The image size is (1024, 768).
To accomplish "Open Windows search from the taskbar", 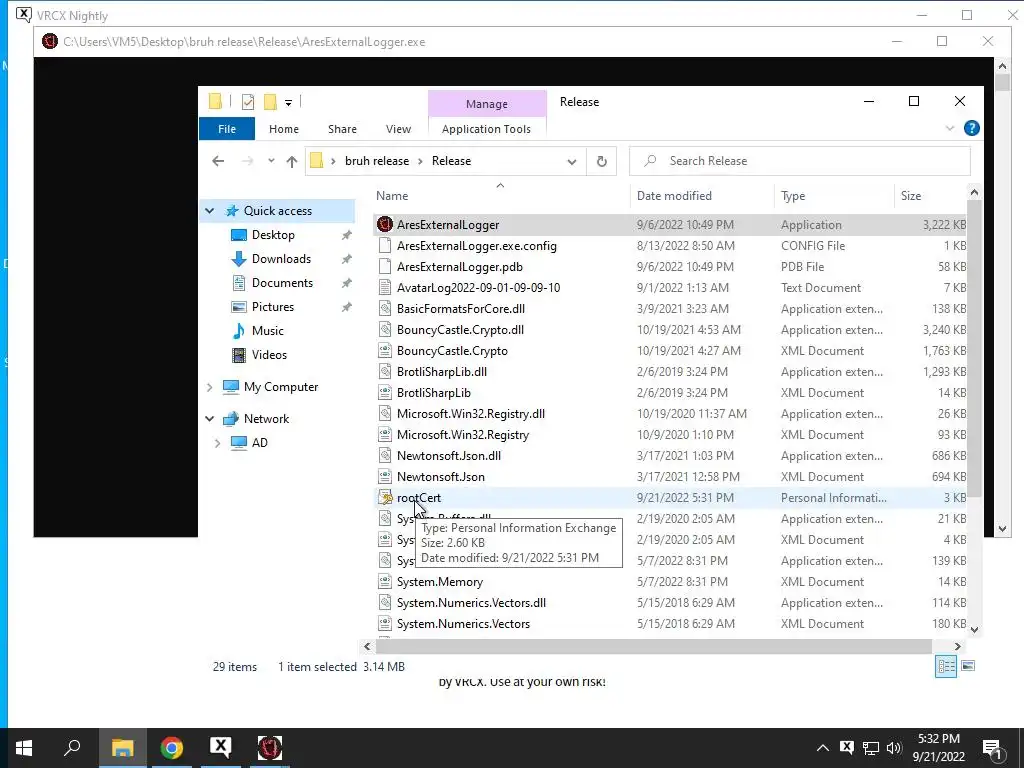I will pyautogui.click(x=72, y=748).
